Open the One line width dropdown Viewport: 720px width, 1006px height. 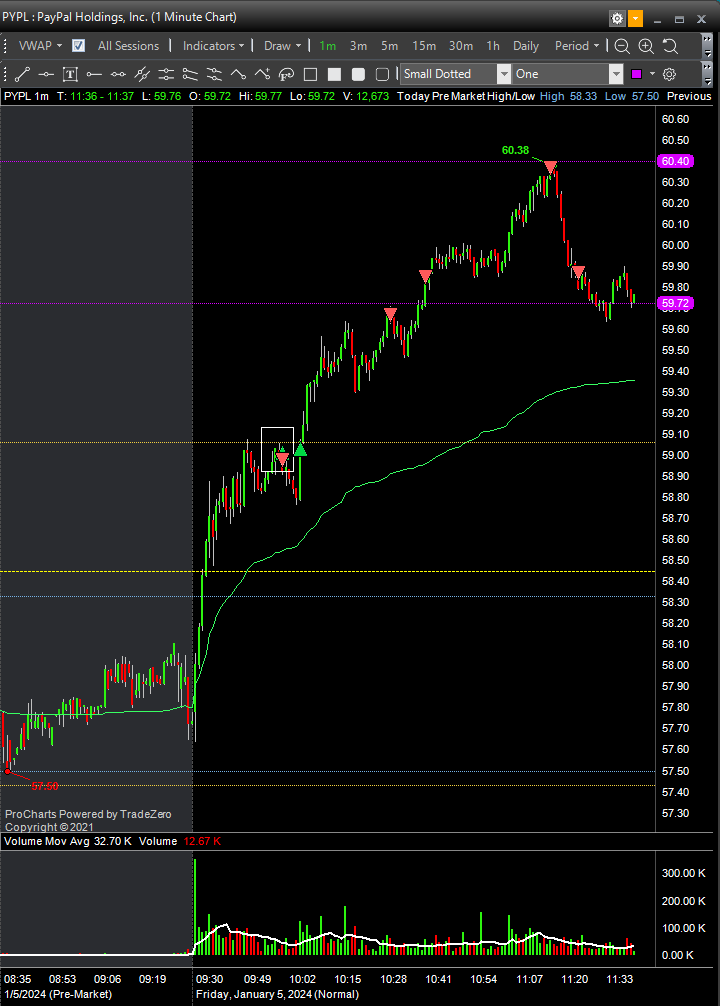click(616, 74)
